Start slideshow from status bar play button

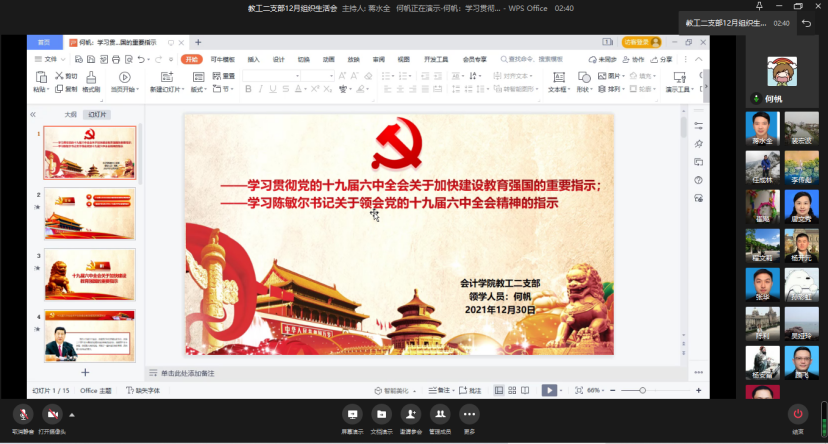tap(549, 390)
